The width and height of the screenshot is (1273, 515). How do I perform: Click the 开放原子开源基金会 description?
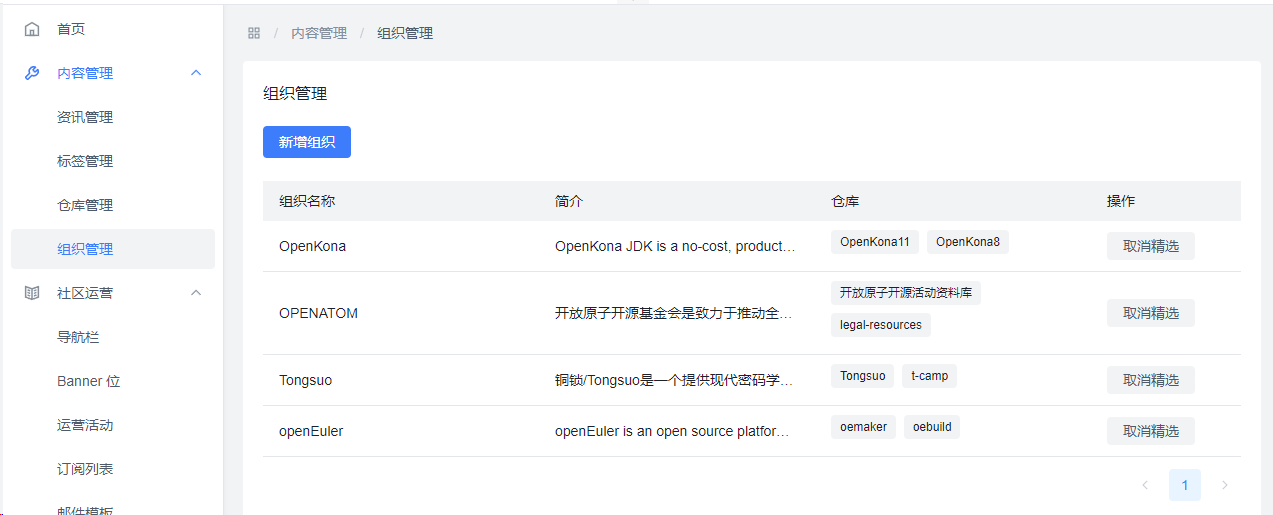pyautogui.click(x=674, y=313)
